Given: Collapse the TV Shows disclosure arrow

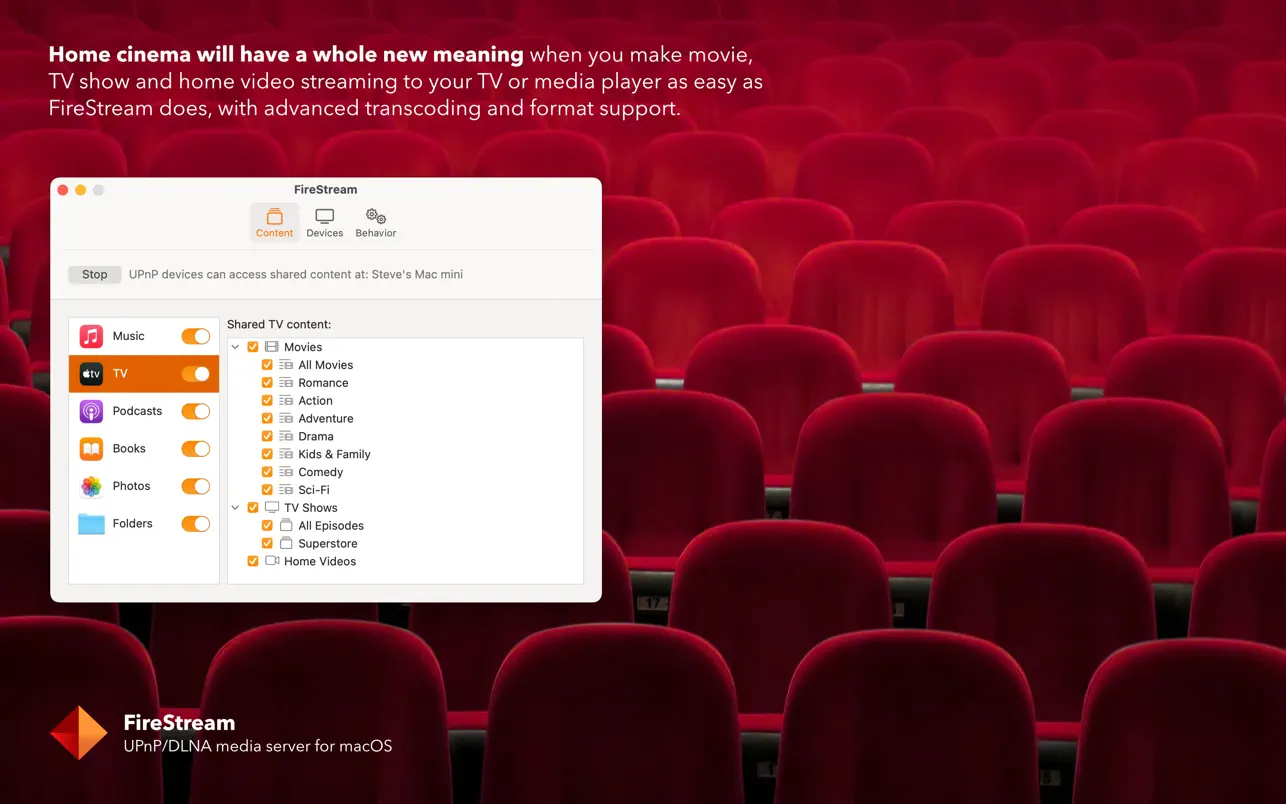Looking at the screenshot, I should click(236, 508).
